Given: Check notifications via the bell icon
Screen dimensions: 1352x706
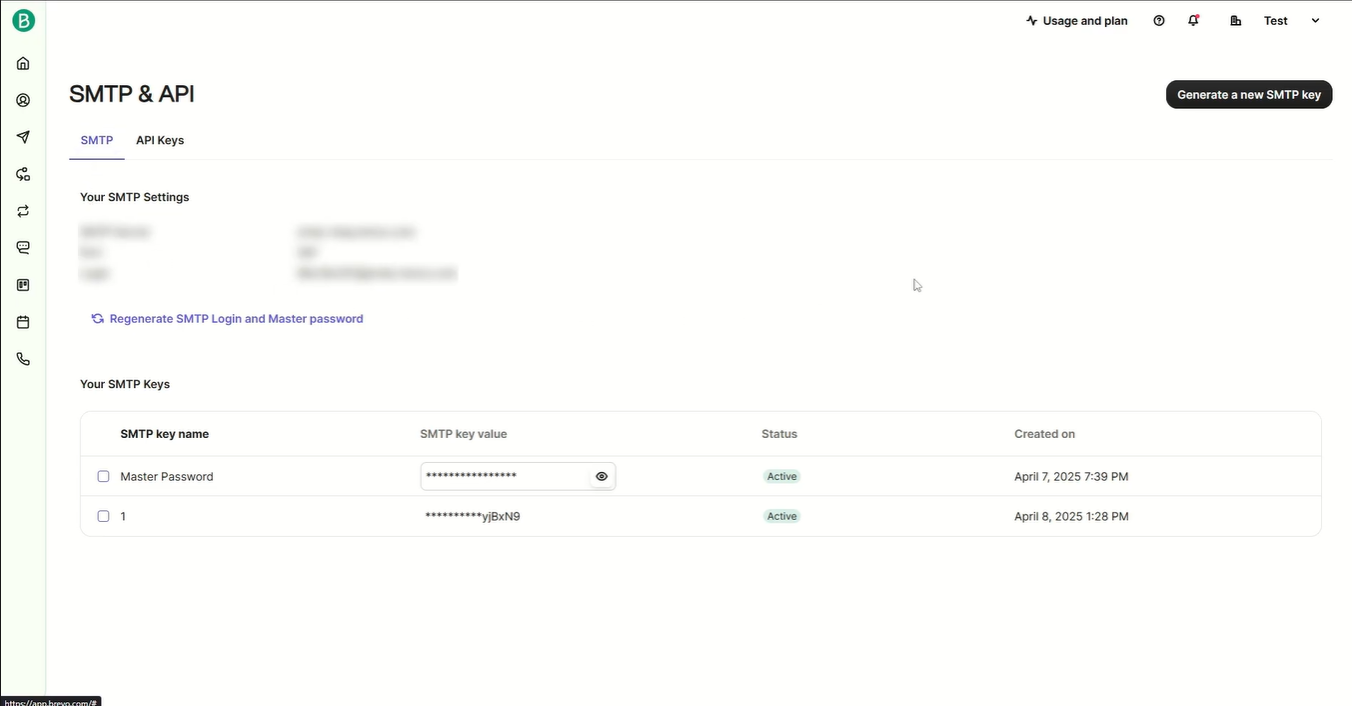Looking at the screenshot, I should click(x=1194, y=20).
